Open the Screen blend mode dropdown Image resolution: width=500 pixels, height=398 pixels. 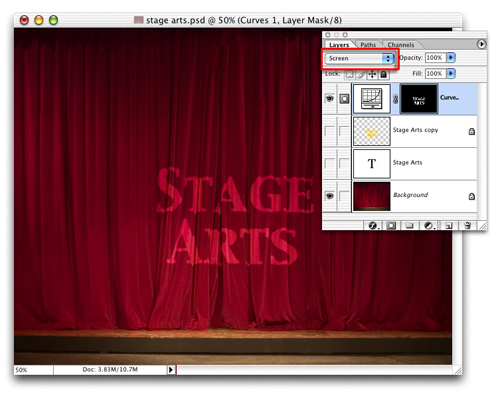coord(359,58)
